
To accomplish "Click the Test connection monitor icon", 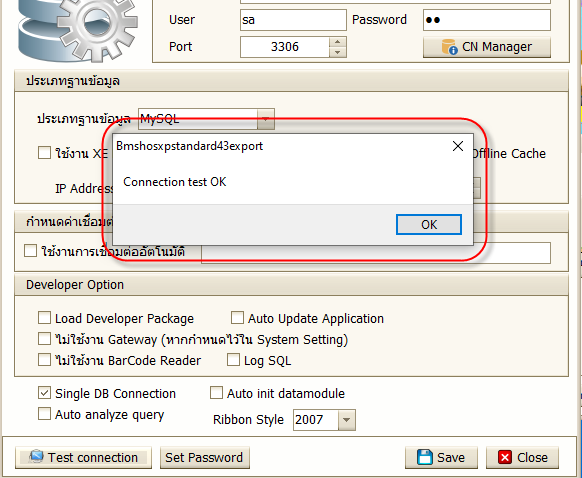I will [x=36, y=457].
